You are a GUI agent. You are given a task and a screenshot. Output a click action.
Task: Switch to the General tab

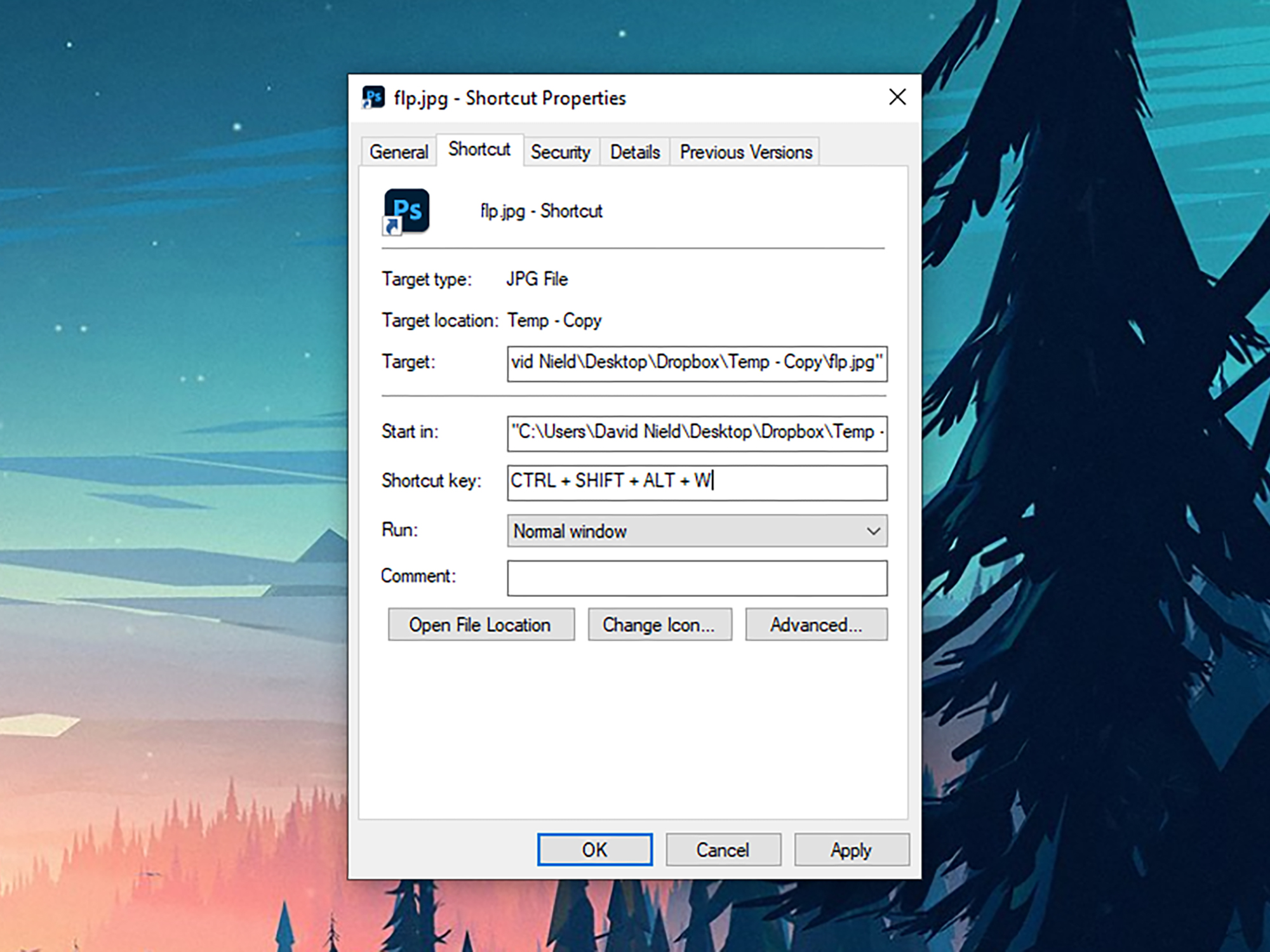398,152
